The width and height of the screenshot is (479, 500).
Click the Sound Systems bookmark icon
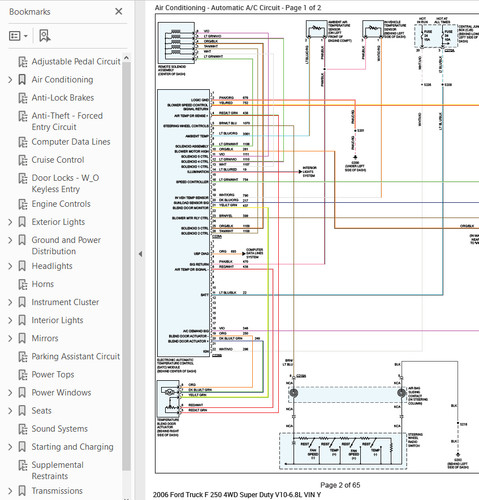22,429
